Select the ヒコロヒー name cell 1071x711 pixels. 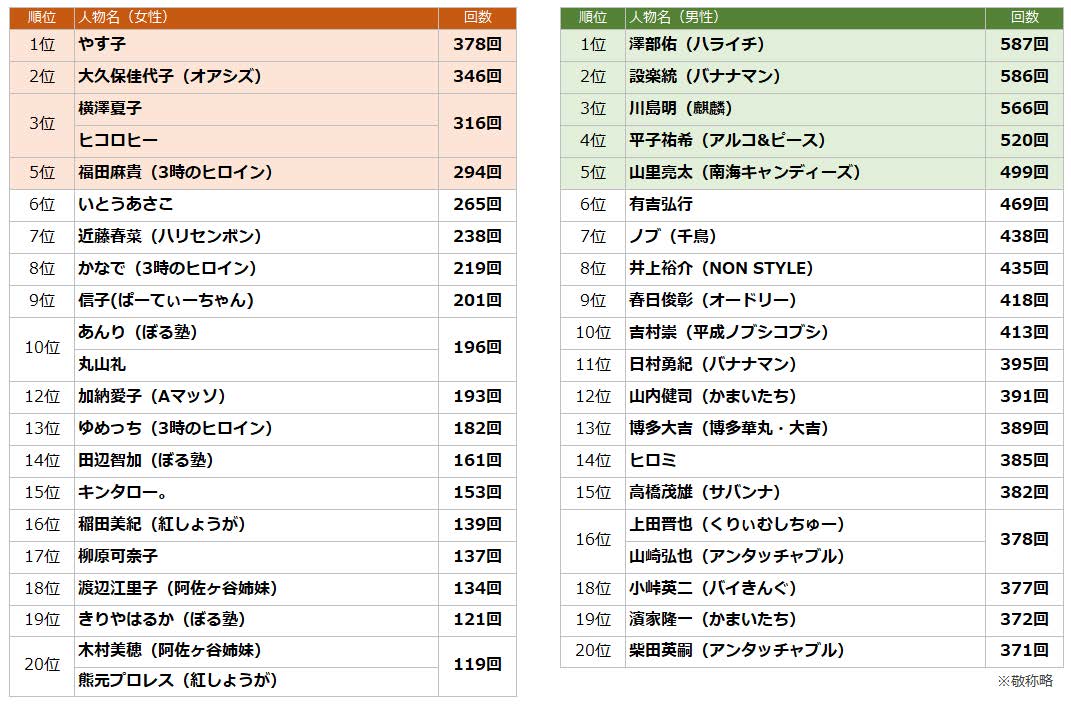coord(118,141)
